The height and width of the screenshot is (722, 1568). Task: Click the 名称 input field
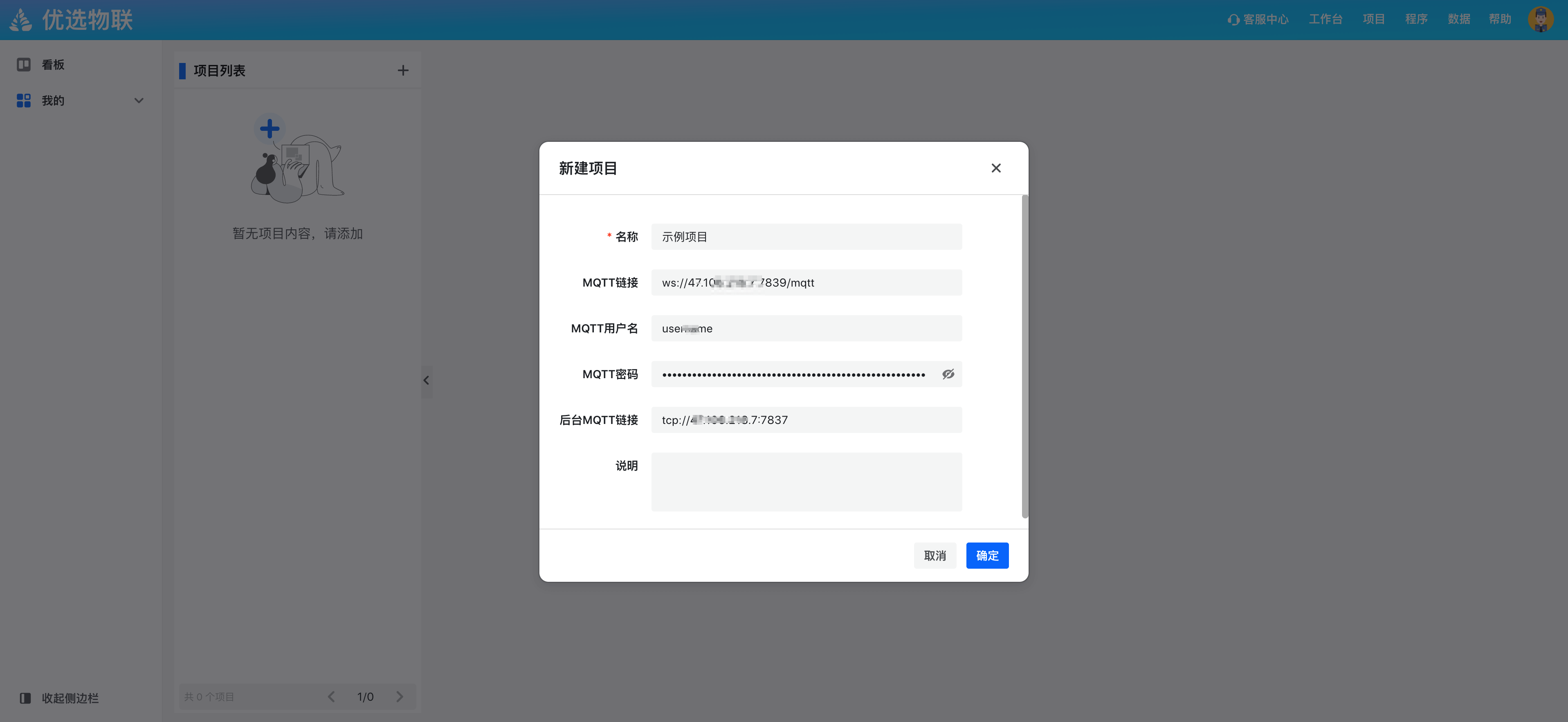pos(806,237)
